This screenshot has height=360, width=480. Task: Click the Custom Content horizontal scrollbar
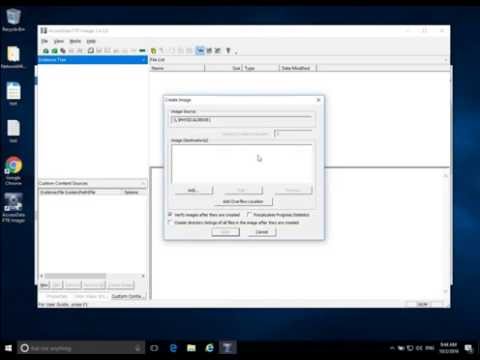pyautogui.click(x=93, y=276)
